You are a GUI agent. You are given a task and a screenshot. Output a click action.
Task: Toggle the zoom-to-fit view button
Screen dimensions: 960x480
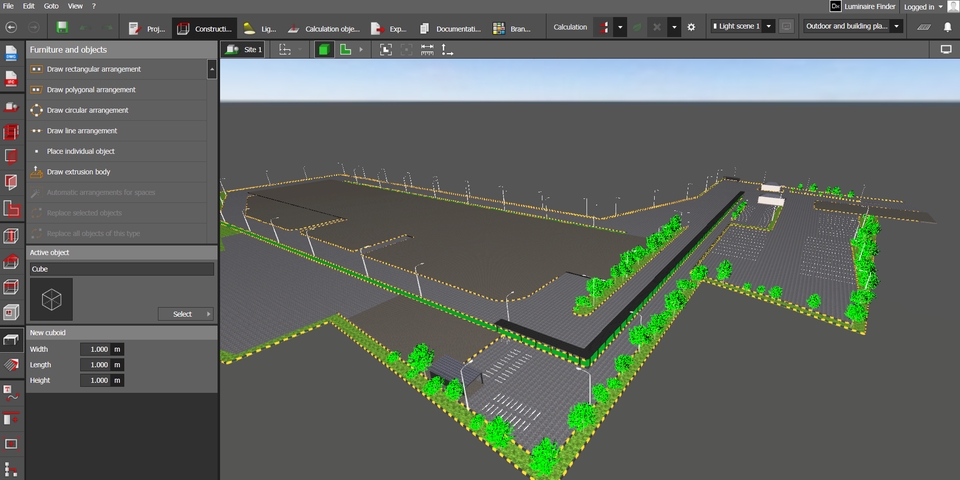pos(386,49)
